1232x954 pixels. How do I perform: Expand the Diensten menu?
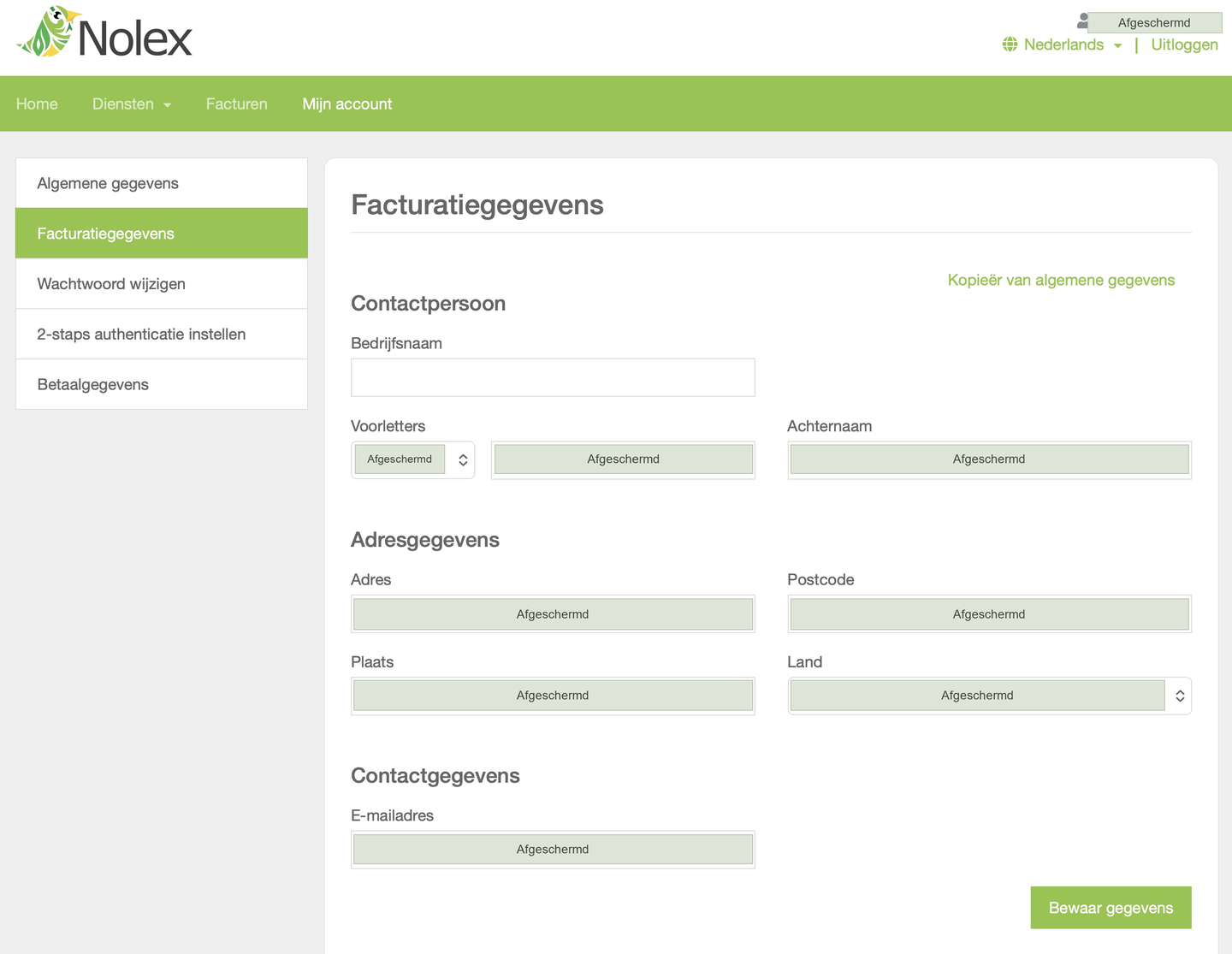tap(132, 104)
